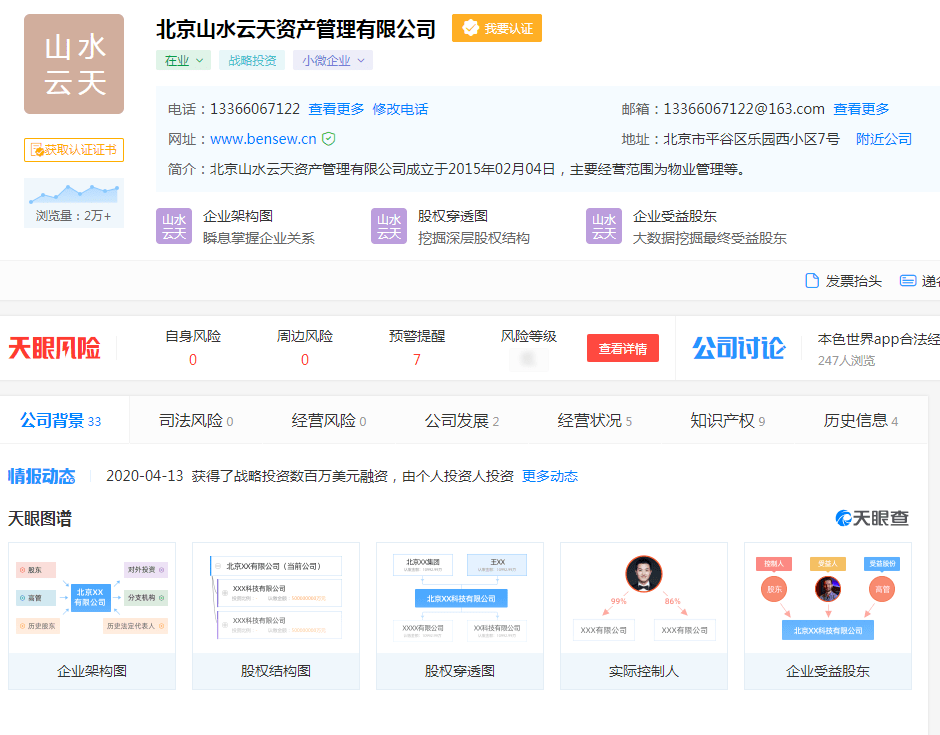Open the 股权穿透图 thumbnail card

pos(460,616)
